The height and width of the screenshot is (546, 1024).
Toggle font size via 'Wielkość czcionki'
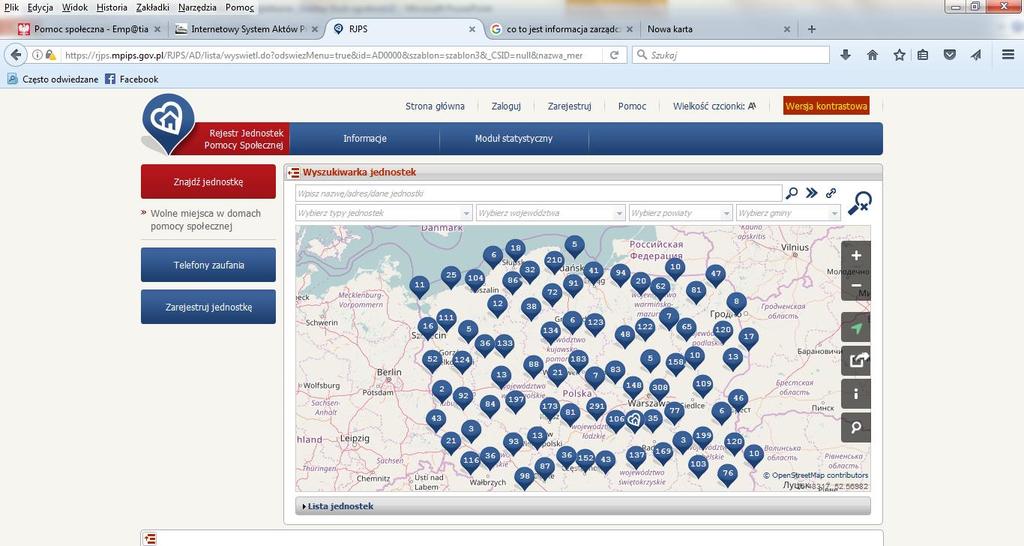[714, 106]
